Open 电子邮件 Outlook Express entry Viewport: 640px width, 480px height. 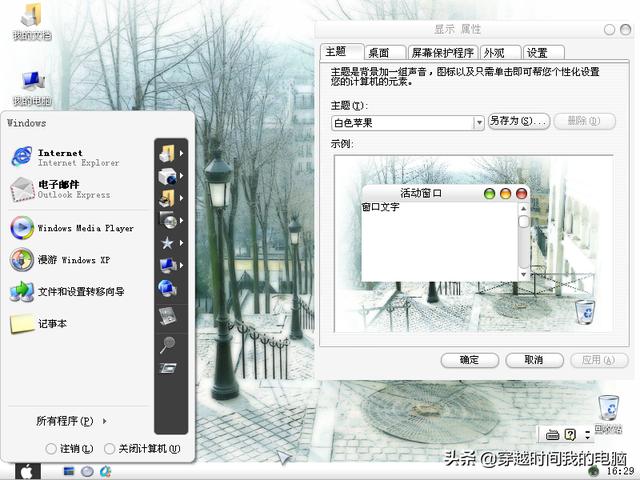[61, 189]
